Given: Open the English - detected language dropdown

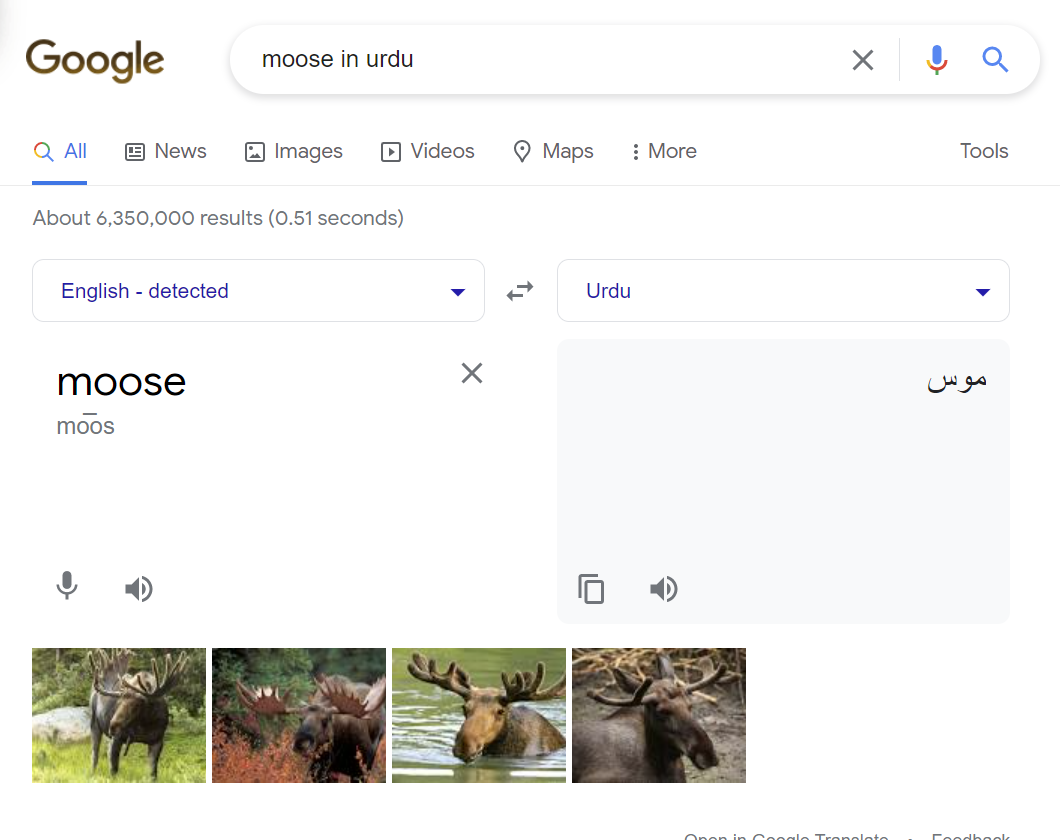Looking at the screenshot, I should tap(258, 291).
